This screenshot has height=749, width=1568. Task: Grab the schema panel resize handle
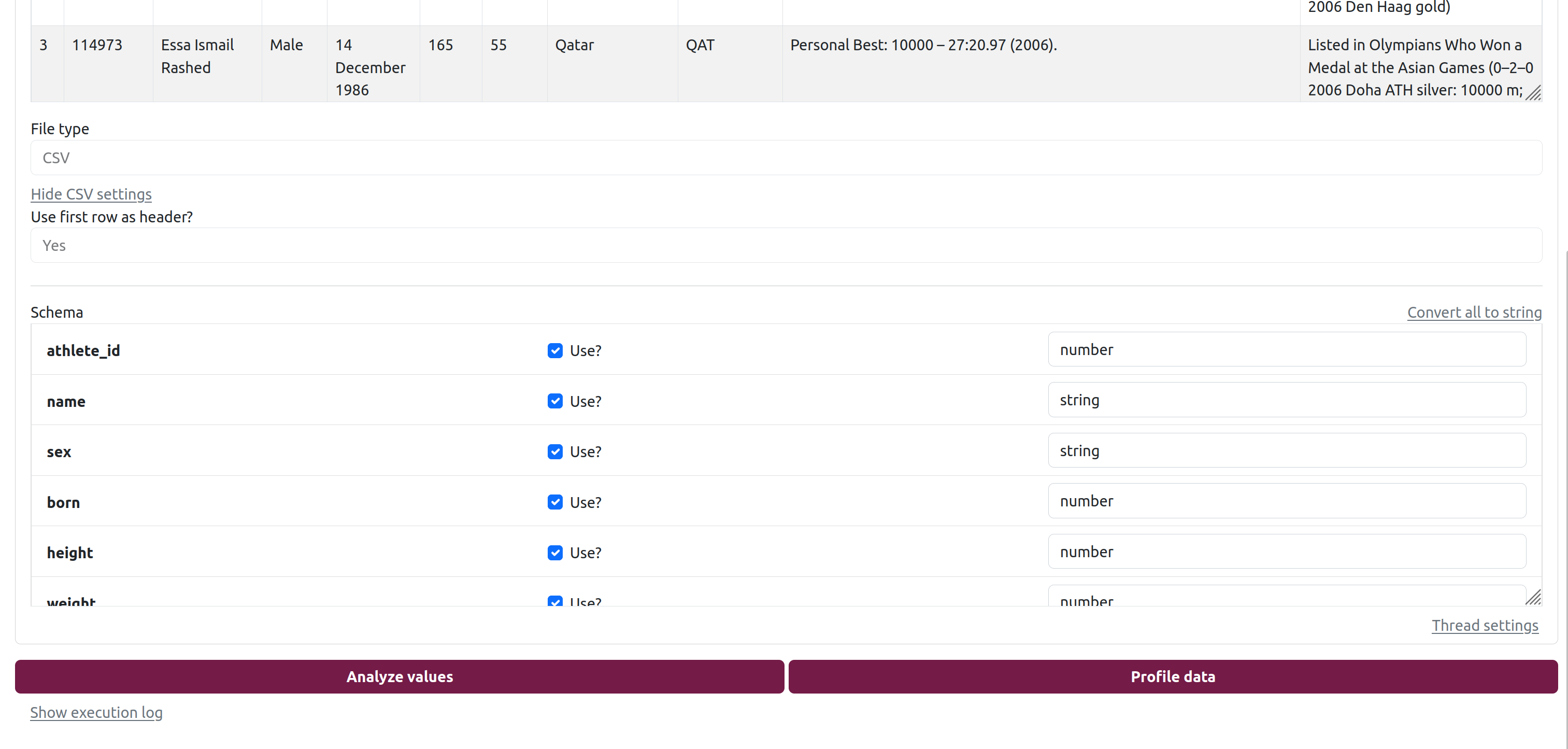1533,597
